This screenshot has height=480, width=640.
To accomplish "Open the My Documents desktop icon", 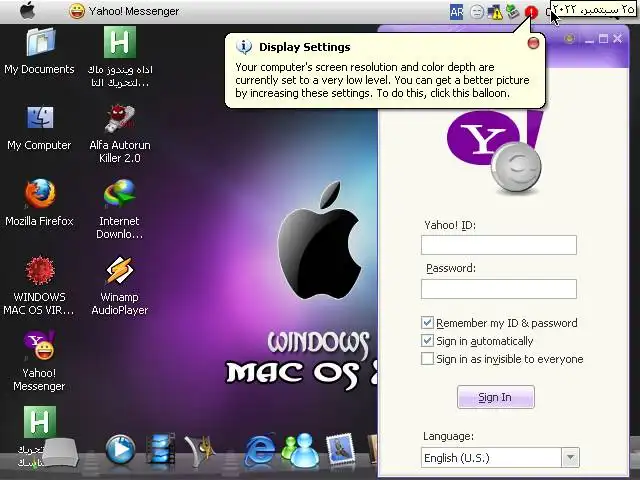I will [40, 51].
